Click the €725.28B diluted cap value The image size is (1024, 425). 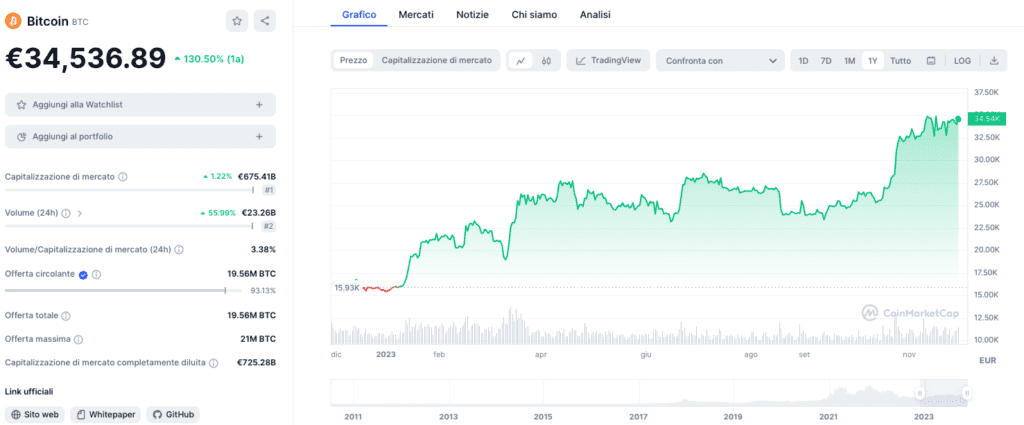click(x=256, y=362)
